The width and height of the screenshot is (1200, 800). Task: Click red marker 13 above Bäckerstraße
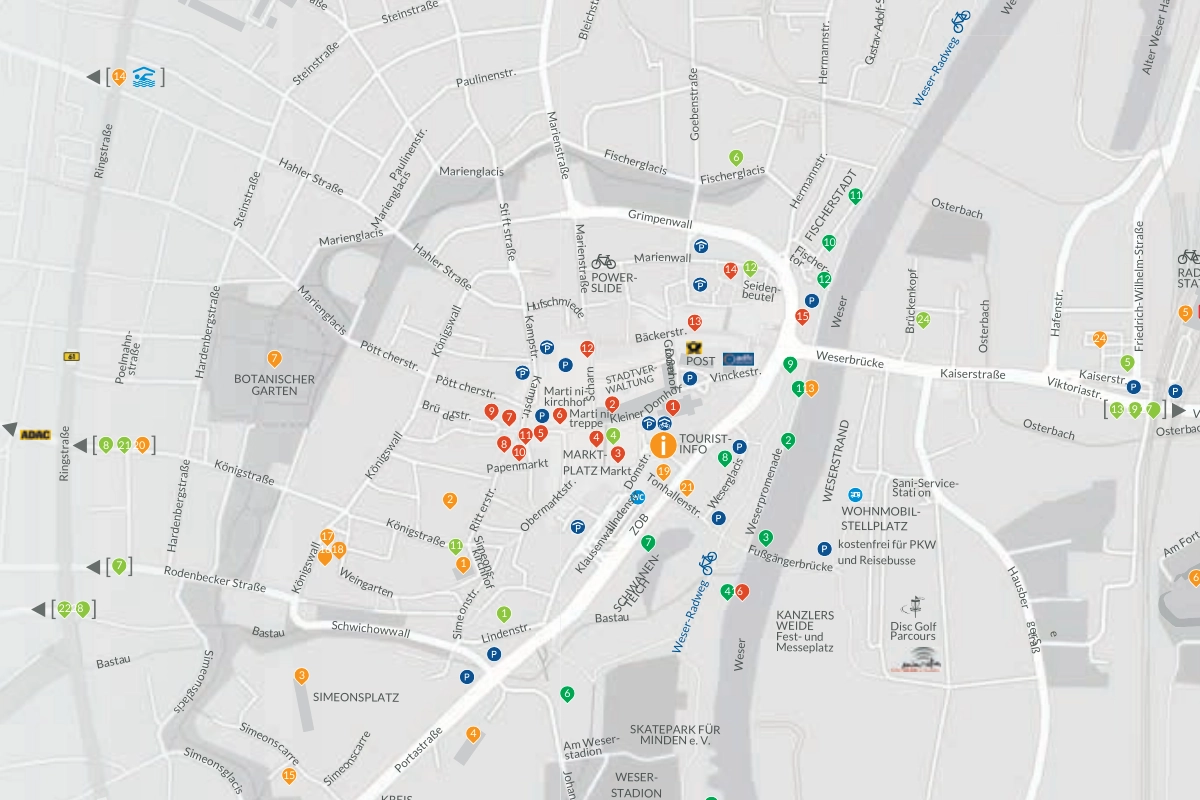(x=695, y=322)
